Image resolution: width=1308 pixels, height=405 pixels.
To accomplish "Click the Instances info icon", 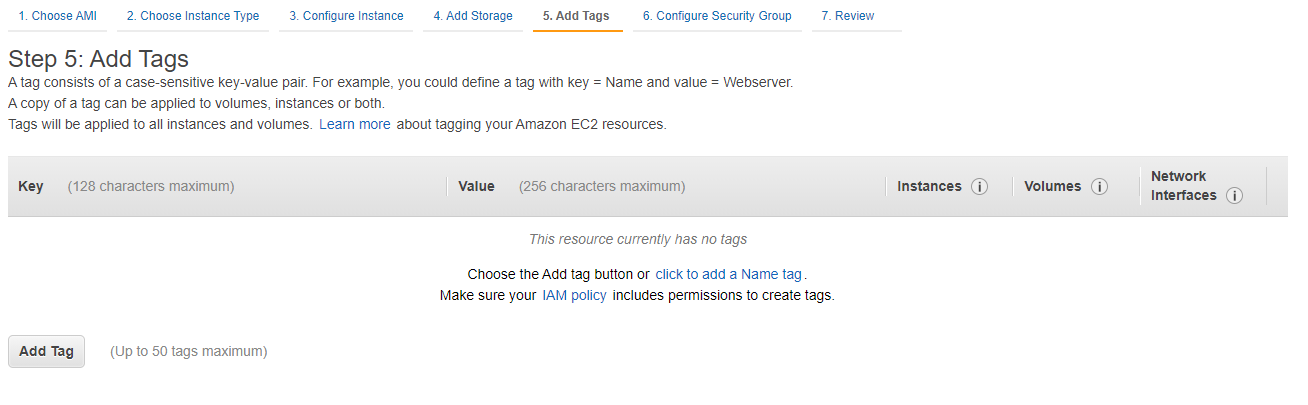I will (x=979, y=187).
